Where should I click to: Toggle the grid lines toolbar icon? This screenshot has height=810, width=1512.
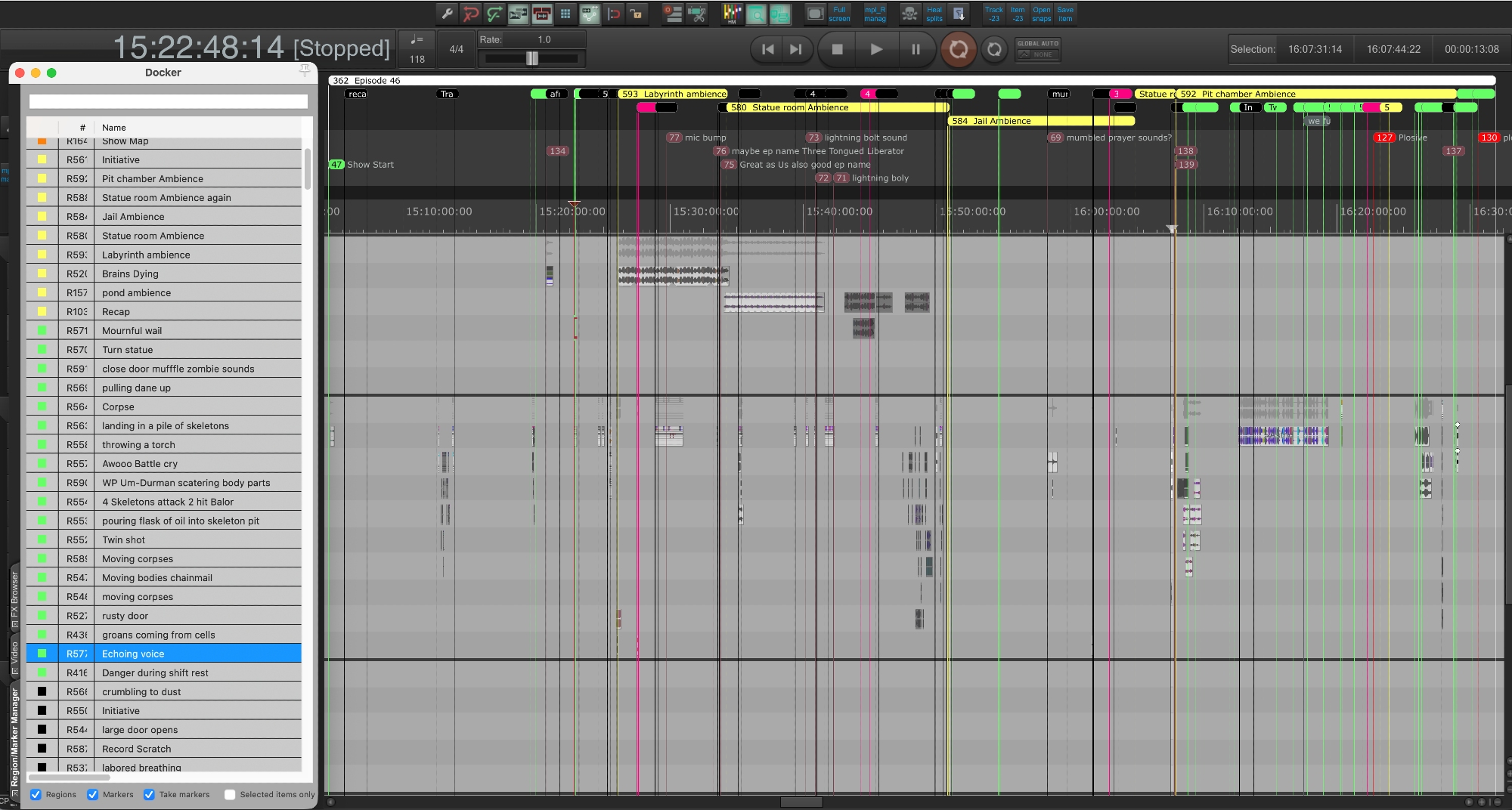tap(565, 14)
